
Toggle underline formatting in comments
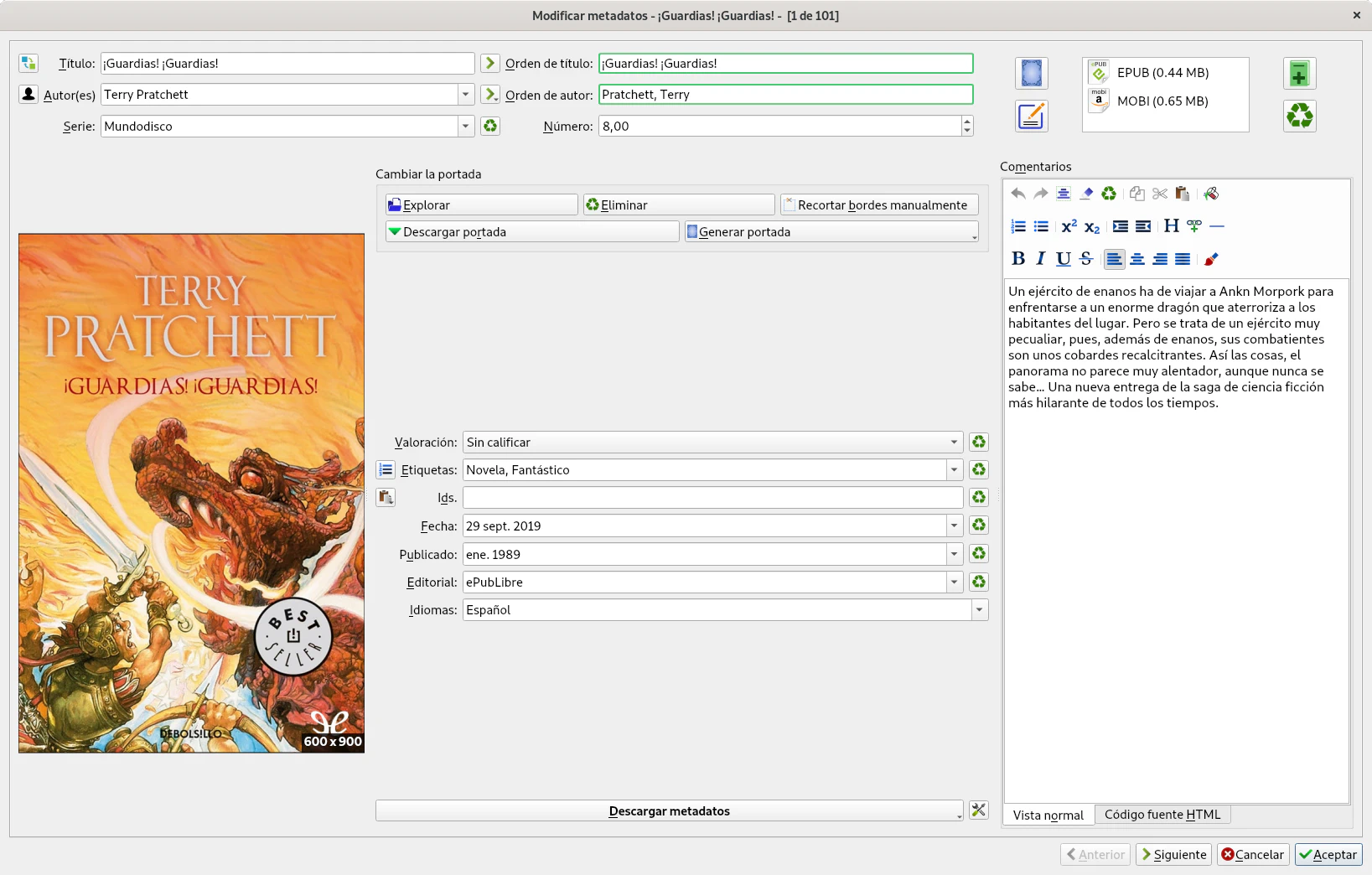click(x=1064, y=259)
